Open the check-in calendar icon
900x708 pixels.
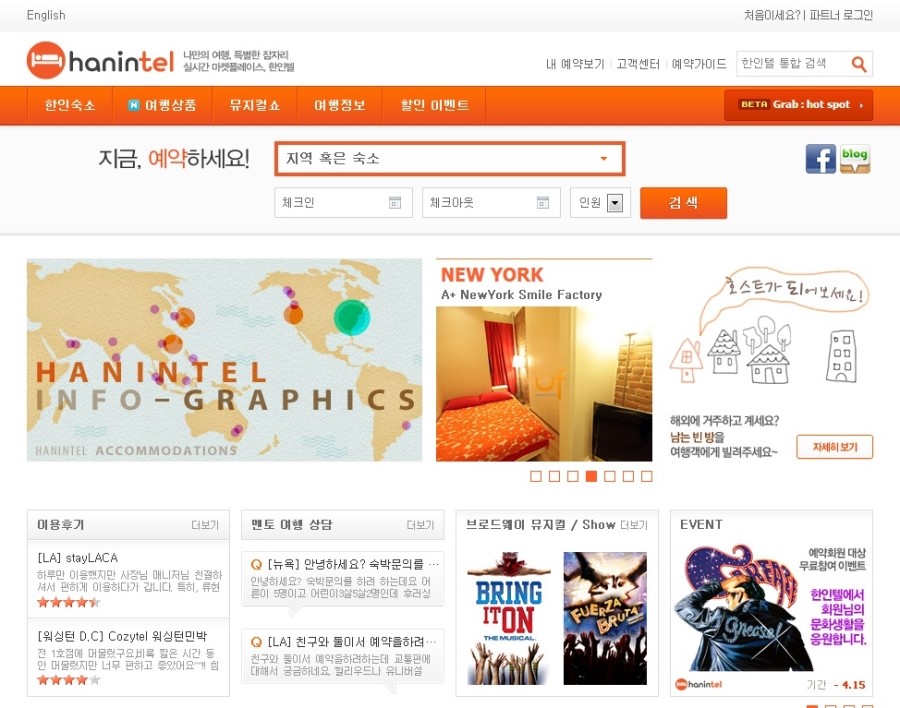pos(395,202)
